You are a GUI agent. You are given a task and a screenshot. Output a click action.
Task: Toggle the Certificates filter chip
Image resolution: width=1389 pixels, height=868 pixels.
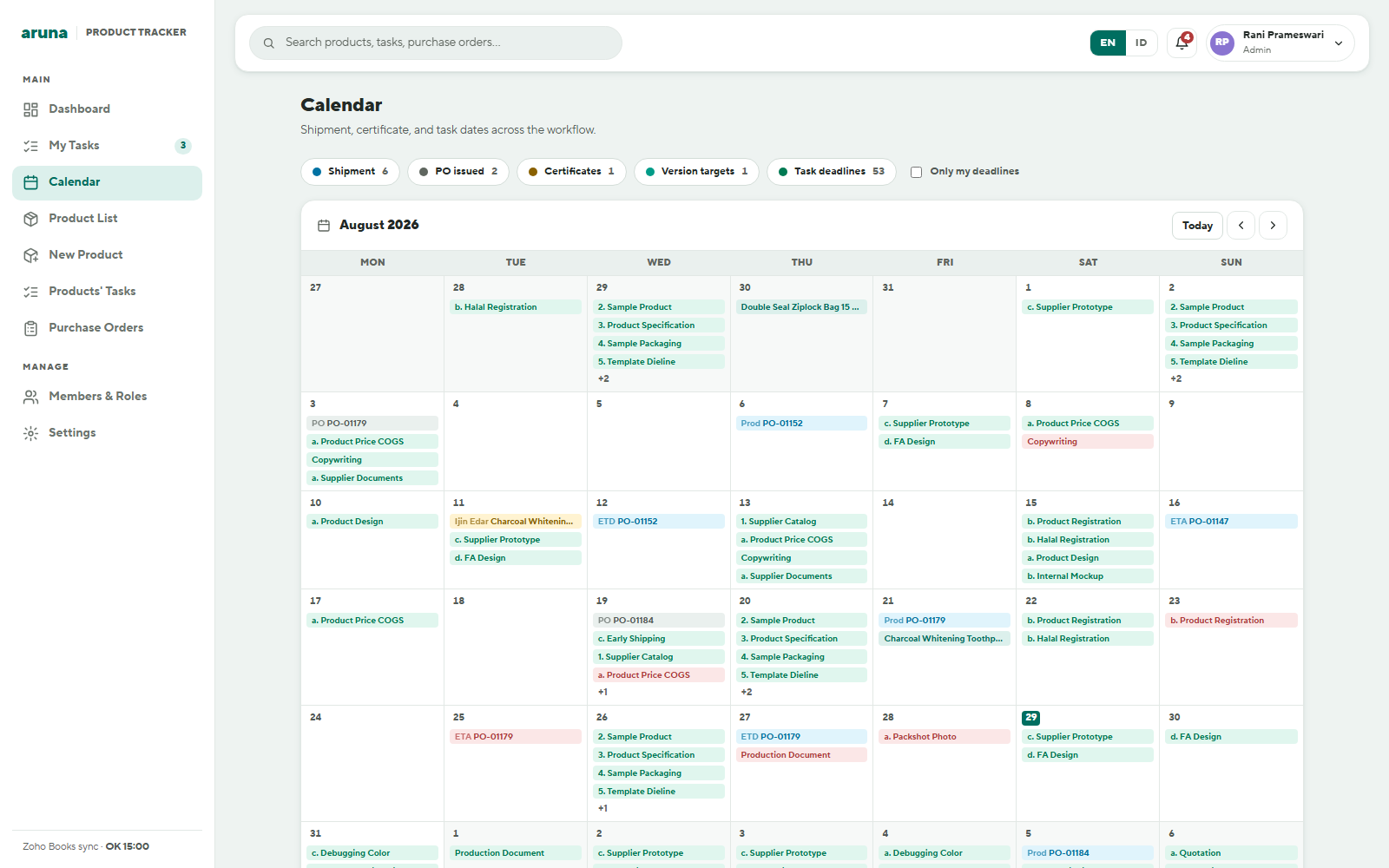click(x=571, y=172)
